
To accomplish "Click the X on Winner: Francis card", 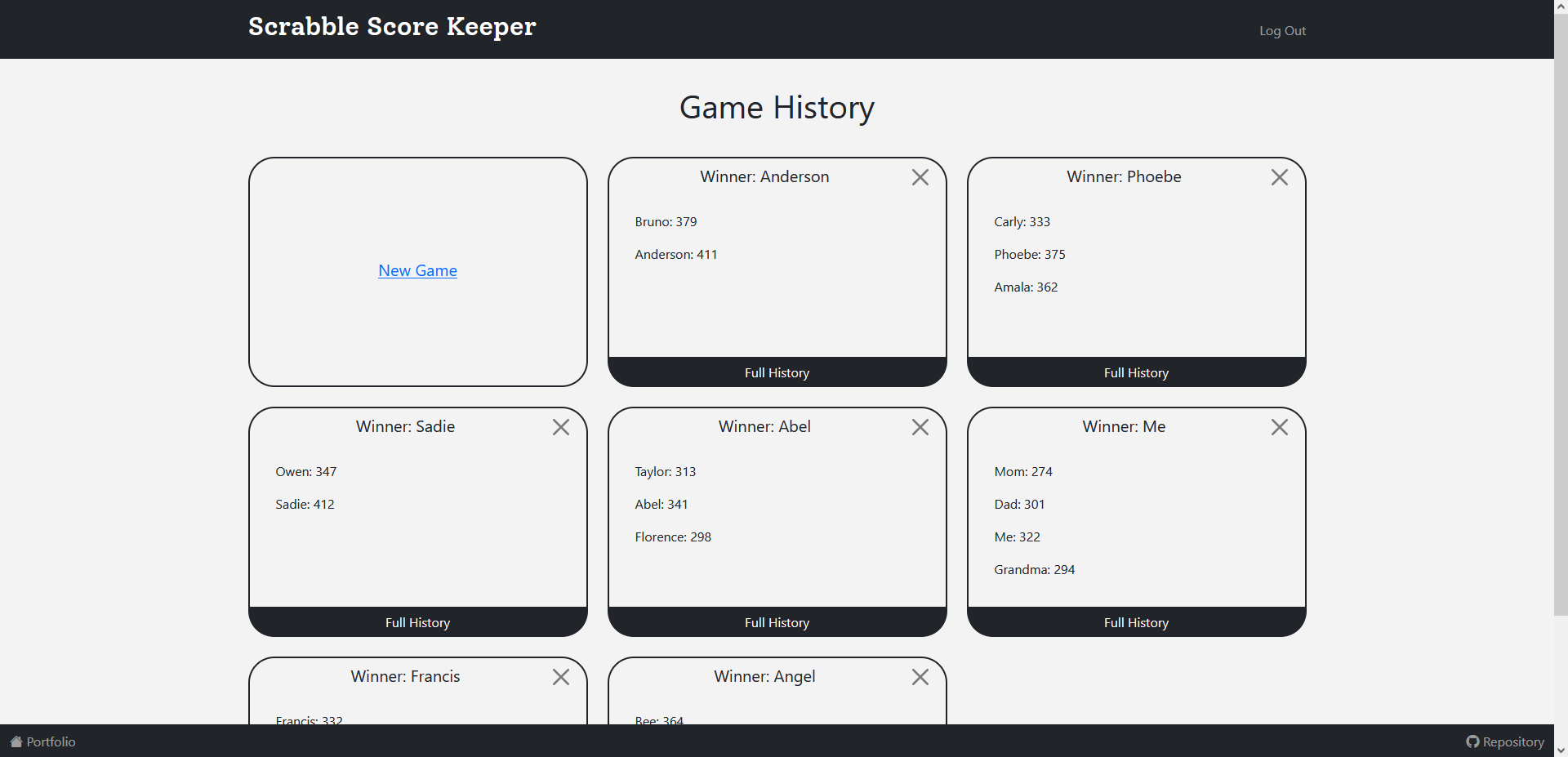I will (561, 677).
